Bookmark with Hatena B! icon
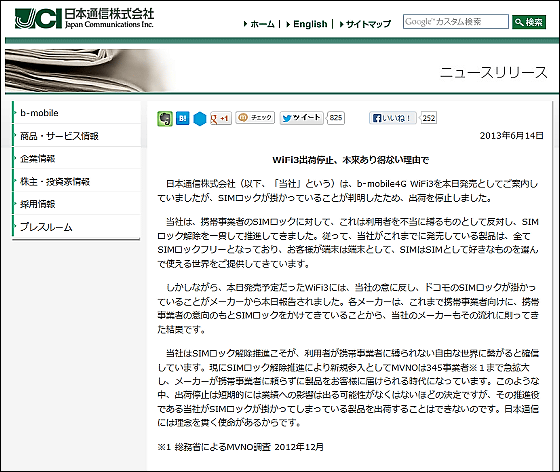 click(182, 118)
